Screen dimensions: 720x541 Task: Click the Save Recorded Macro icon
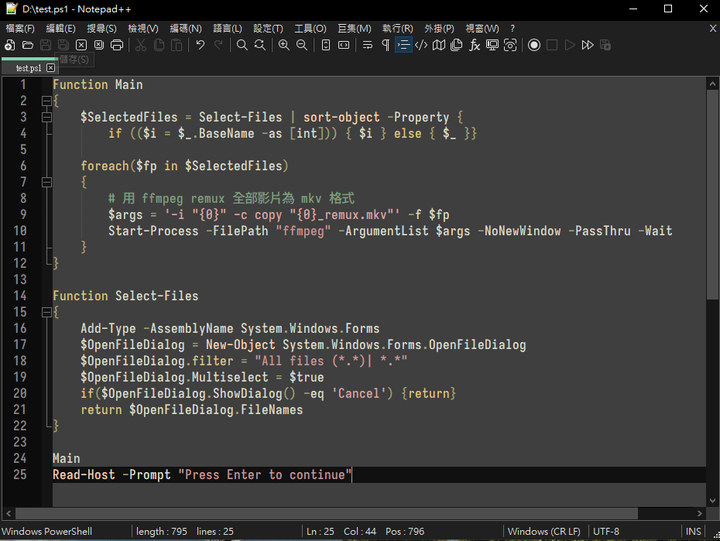(x=606, y=45)
